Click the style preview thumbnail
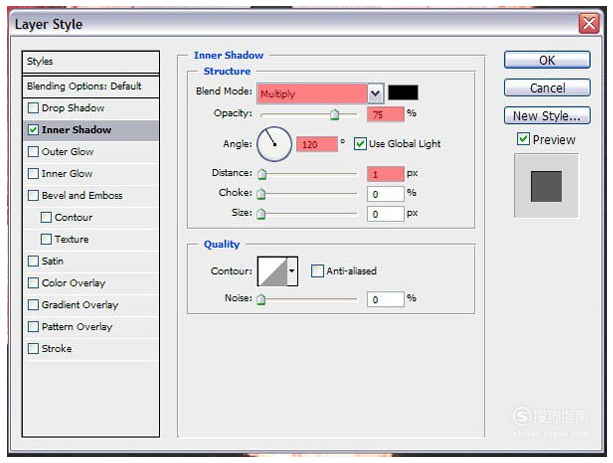This screenshot has width=613, height=463. tap(546, 186)
